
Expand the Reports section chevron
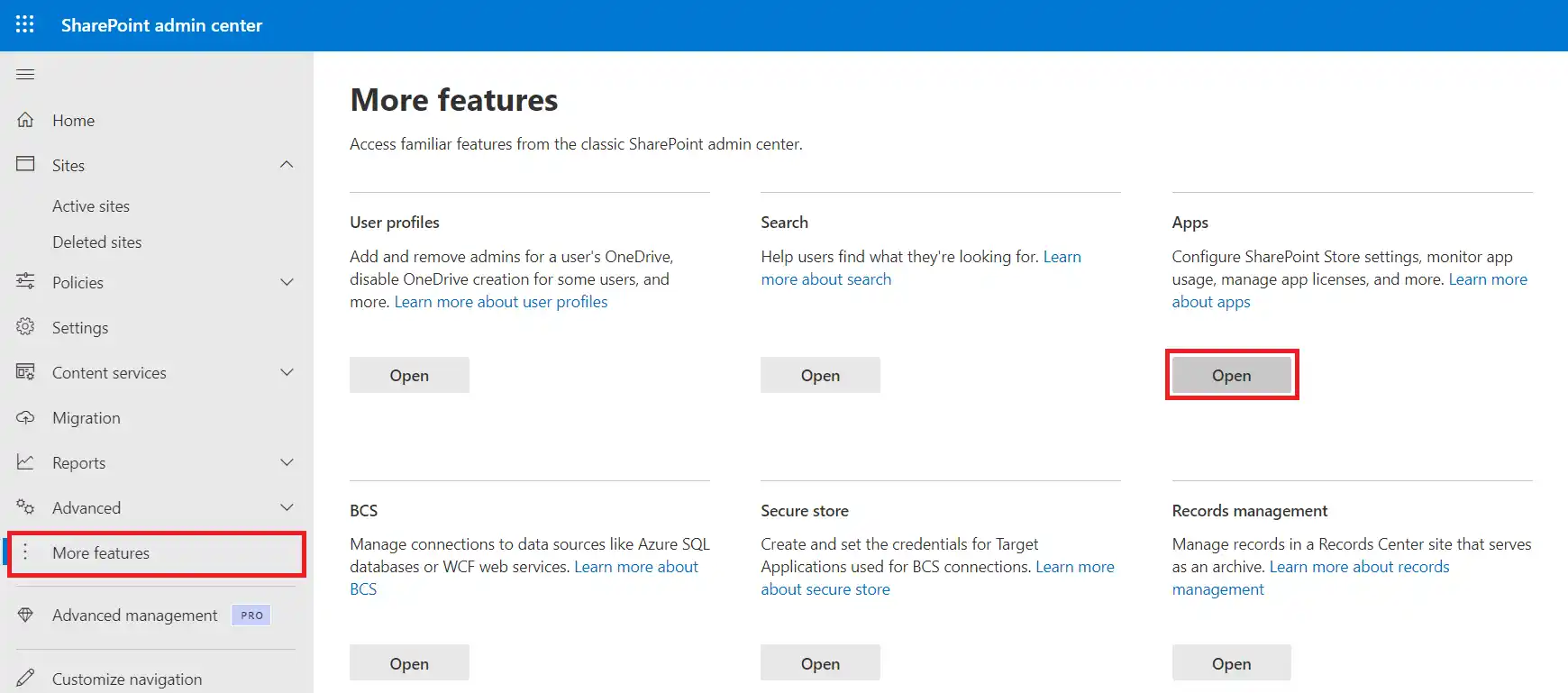[x=287, y=462]
